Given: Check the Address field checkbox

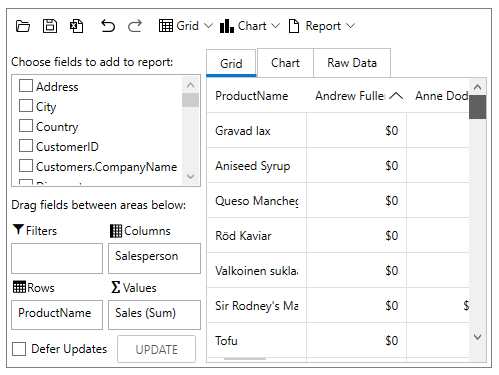Looking at the screenshot, I should (26, 86).
